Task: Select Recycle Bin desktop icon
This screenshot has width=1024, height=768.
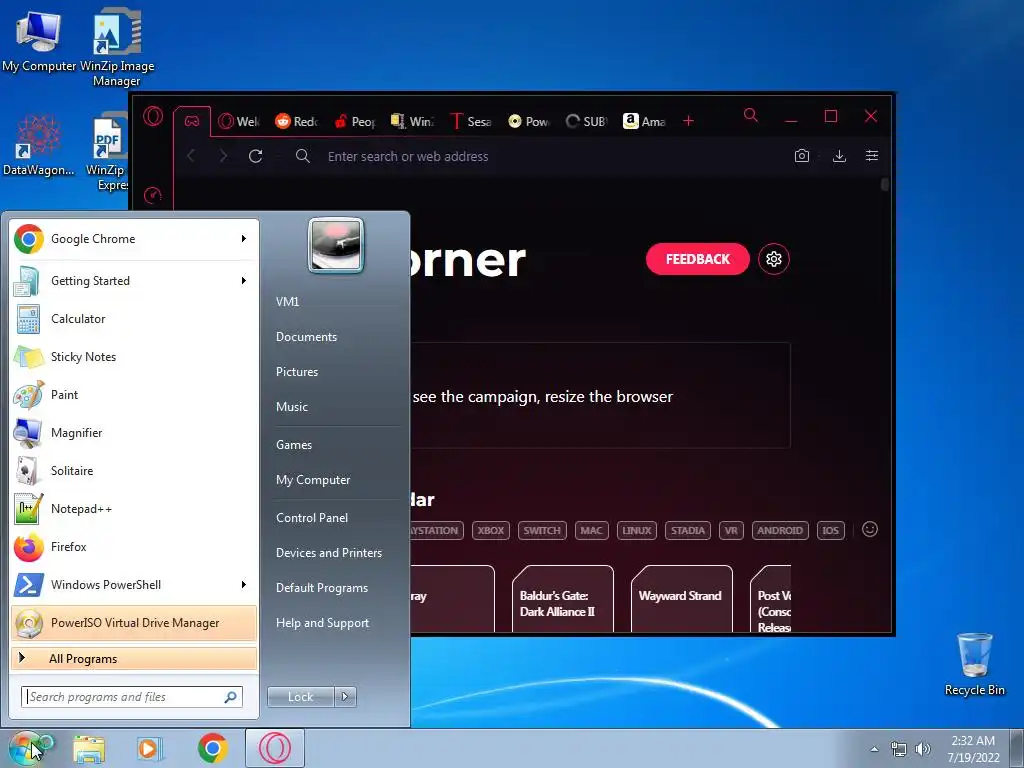Action: 974,664
